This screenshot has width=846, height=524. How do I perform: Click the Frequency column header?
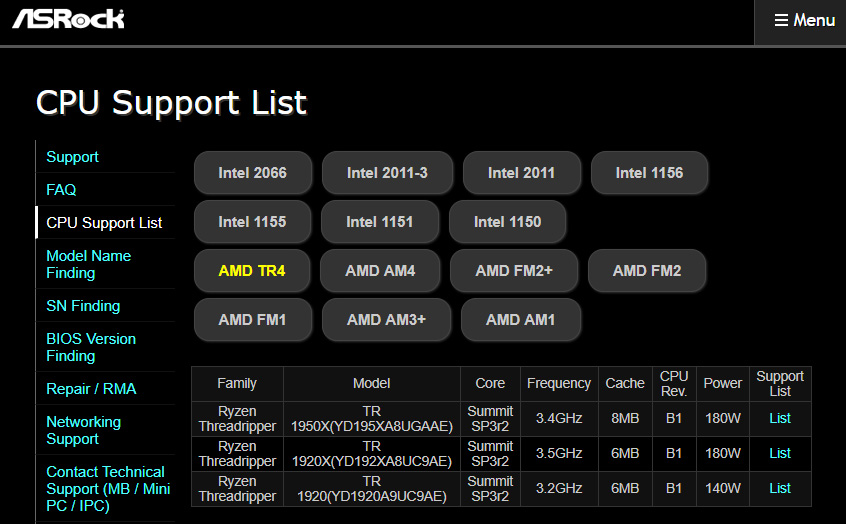click(x=559, y=384)
